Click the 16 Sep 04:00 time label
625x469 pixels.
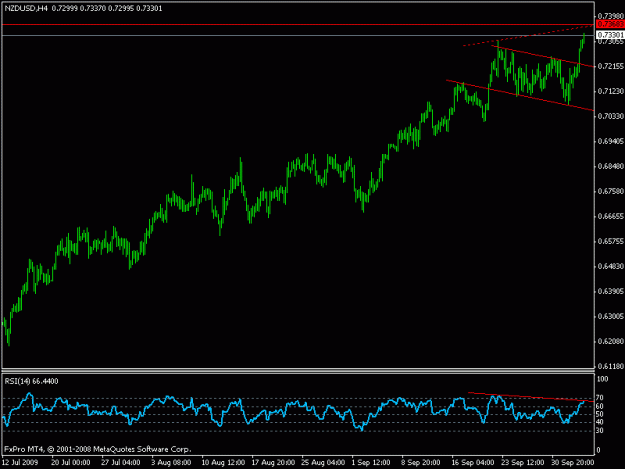[x=473, y=462]
